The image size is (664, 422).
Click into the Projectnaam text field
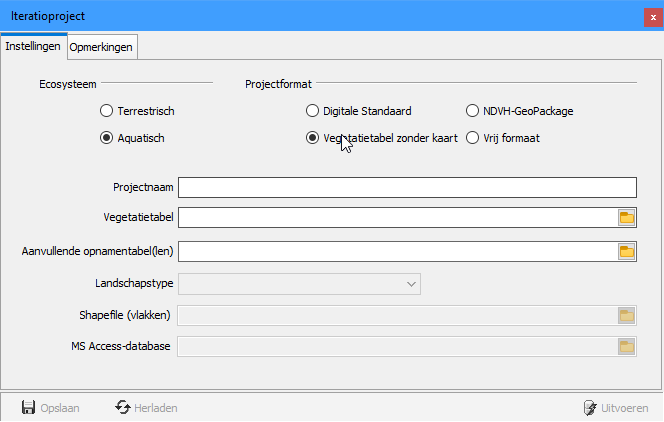point(407,188)
